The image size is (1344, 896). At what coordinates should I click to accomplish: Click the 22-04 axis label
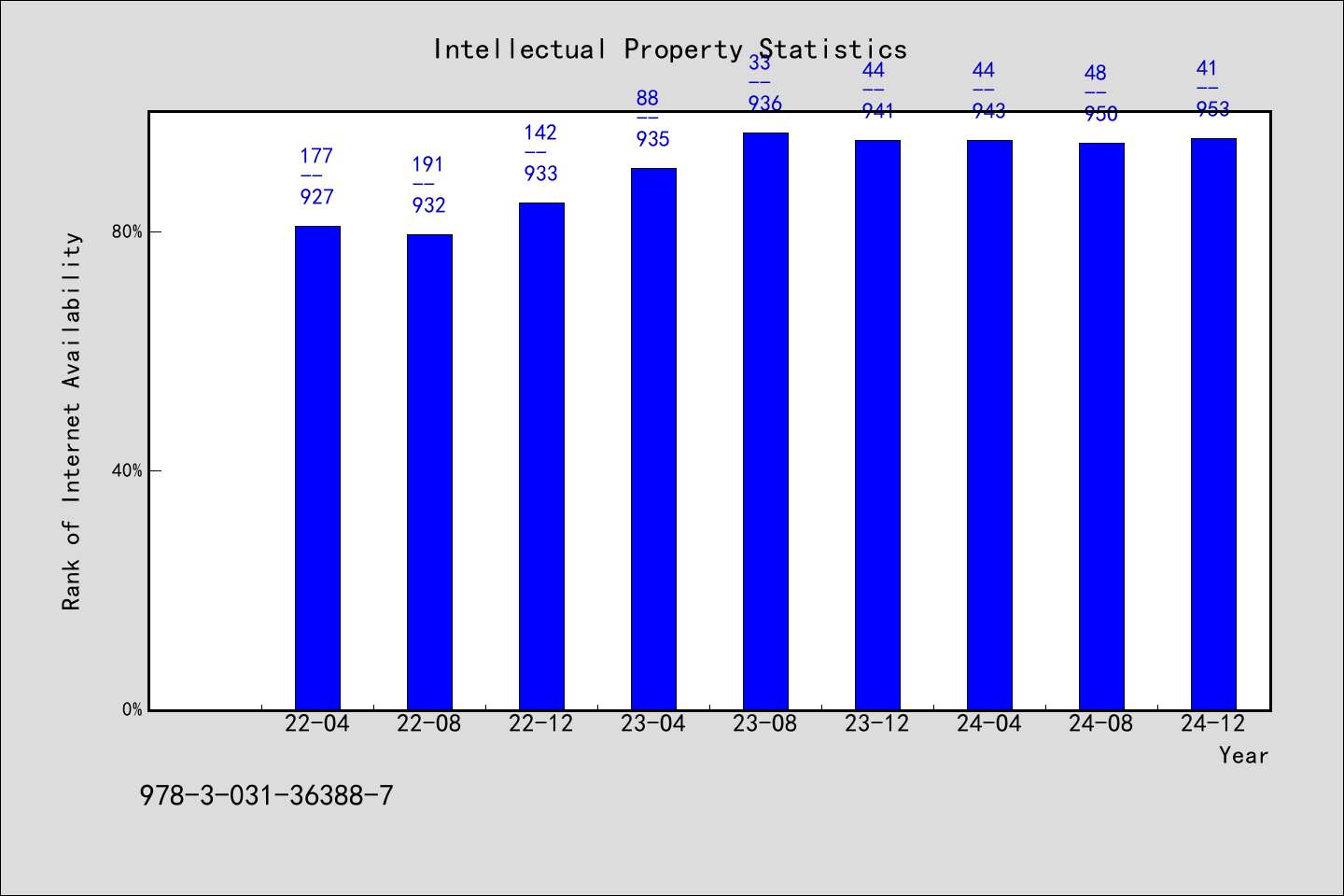pyautogui.click(x=317, y=724)
